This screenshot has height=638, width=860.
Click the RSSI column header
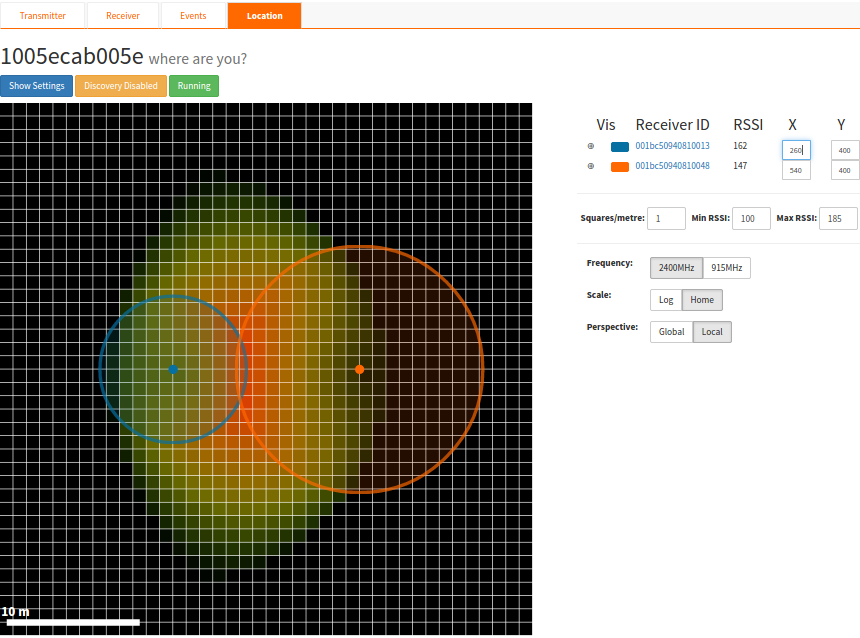(x=748, y=125)
